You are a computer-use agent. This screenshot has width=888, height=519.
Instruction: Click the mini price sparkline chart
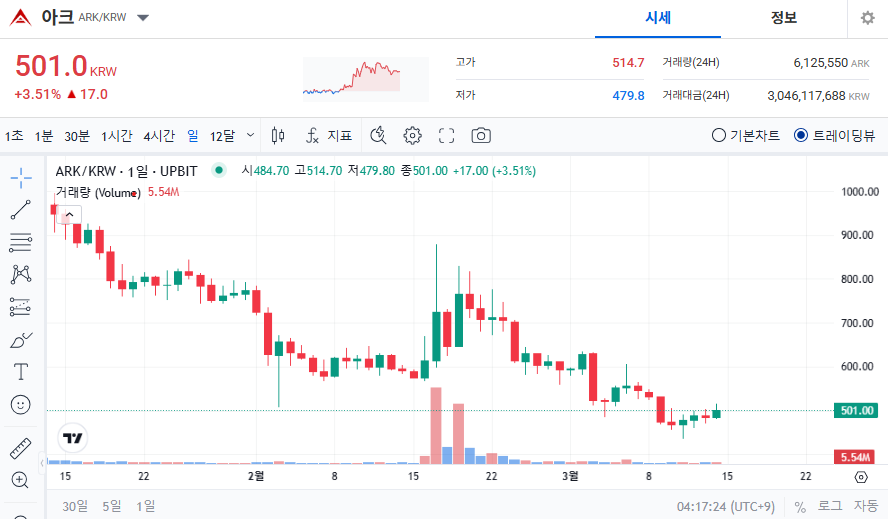pyautogui.click(x=365, y=79)
